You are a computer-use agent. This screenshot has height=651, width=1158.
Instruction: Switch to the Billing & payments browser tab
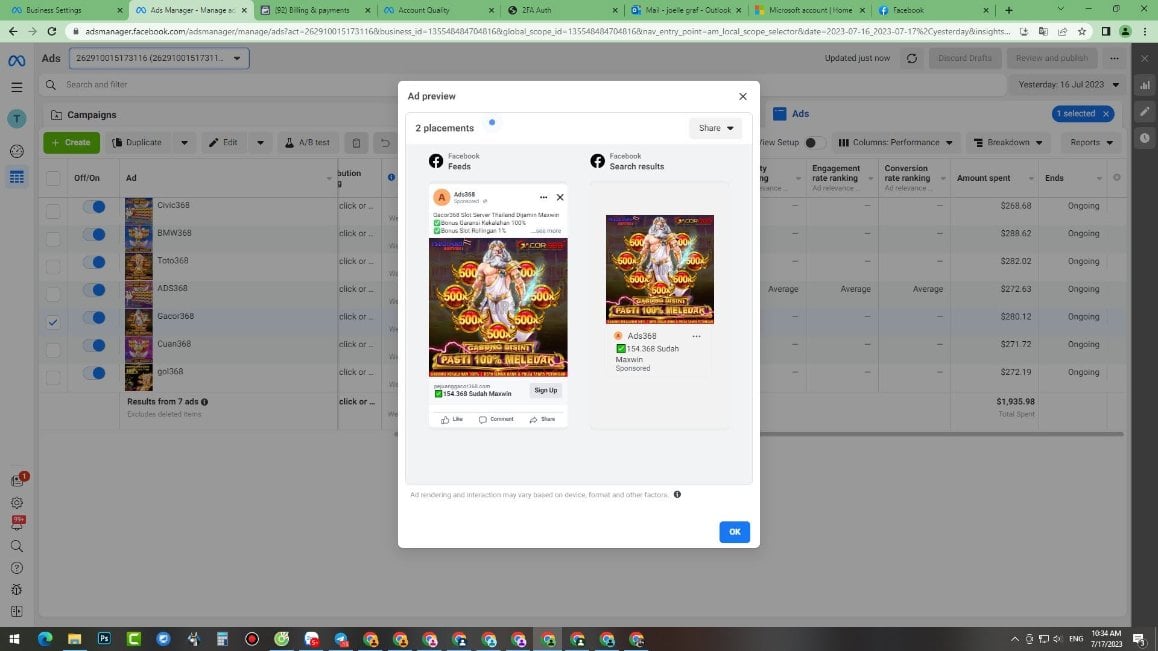pyautogui.click(x=315, y=10)
